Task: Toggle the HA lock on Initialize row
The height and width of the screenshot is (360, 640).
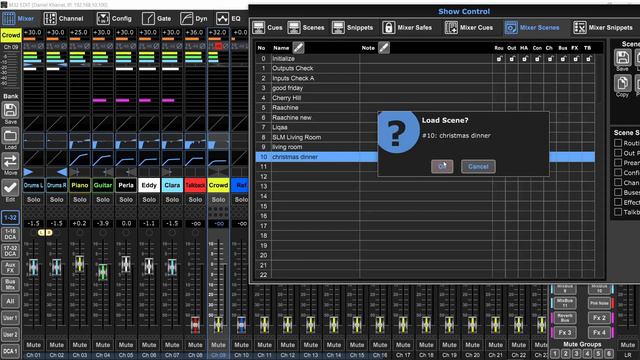Action: coord(524,59)
